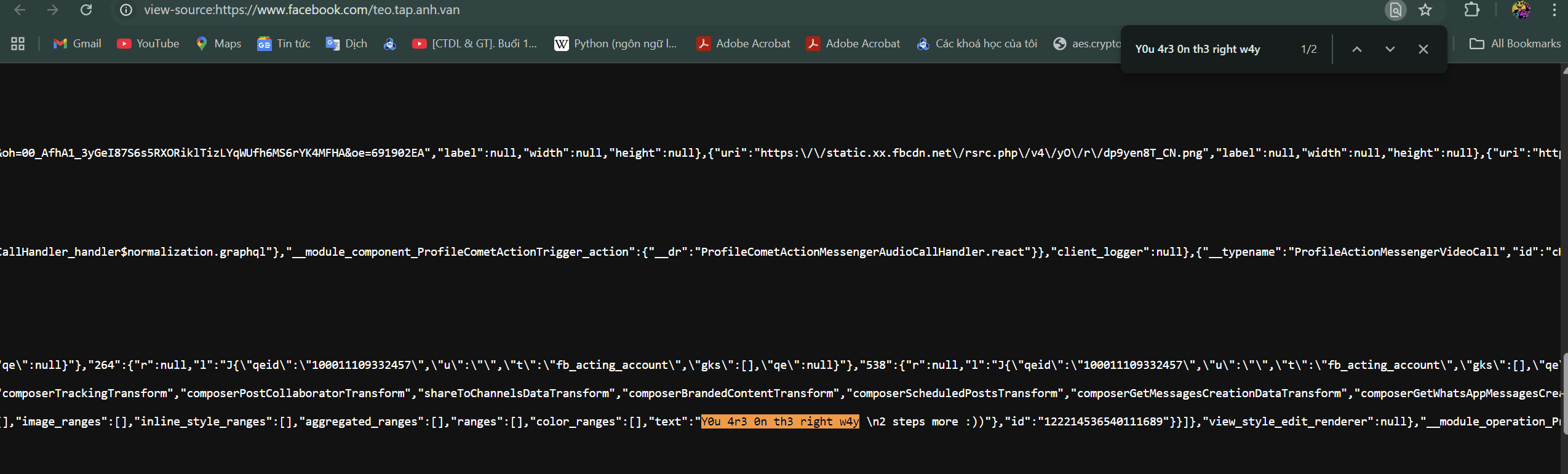Open the Chrome three-dot menu
Image resolution: width=1568 pixels, height=474 pixels.
click(1554, 10)
